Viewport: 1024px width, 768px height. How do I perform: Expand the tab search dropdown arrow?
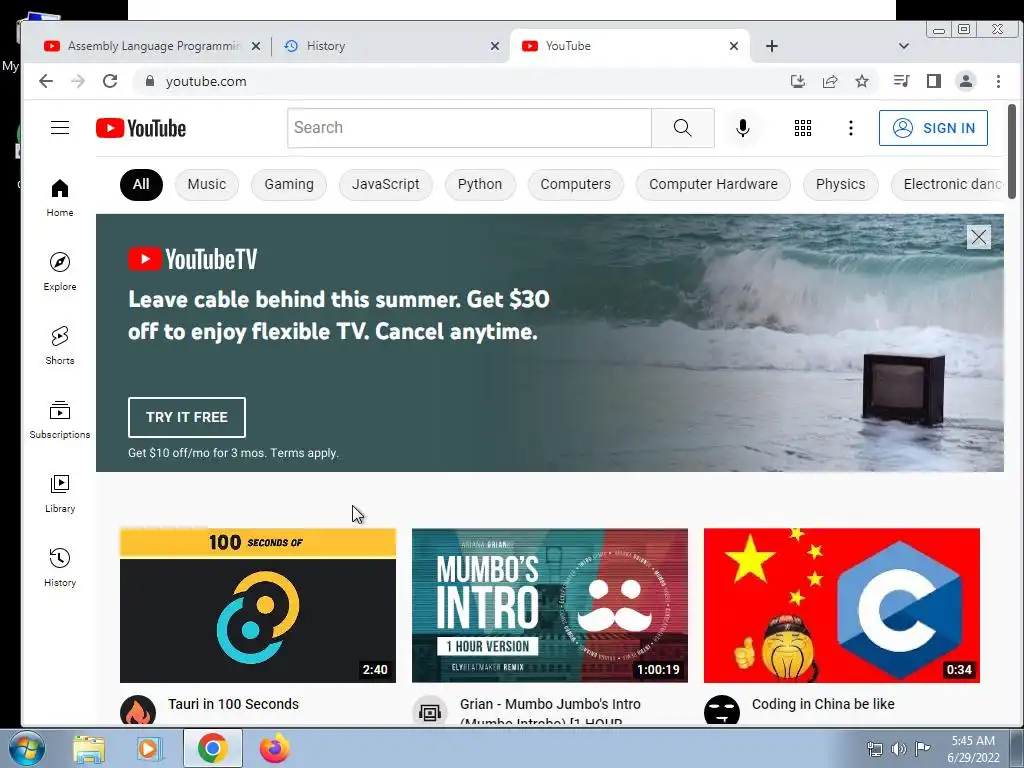904,46
